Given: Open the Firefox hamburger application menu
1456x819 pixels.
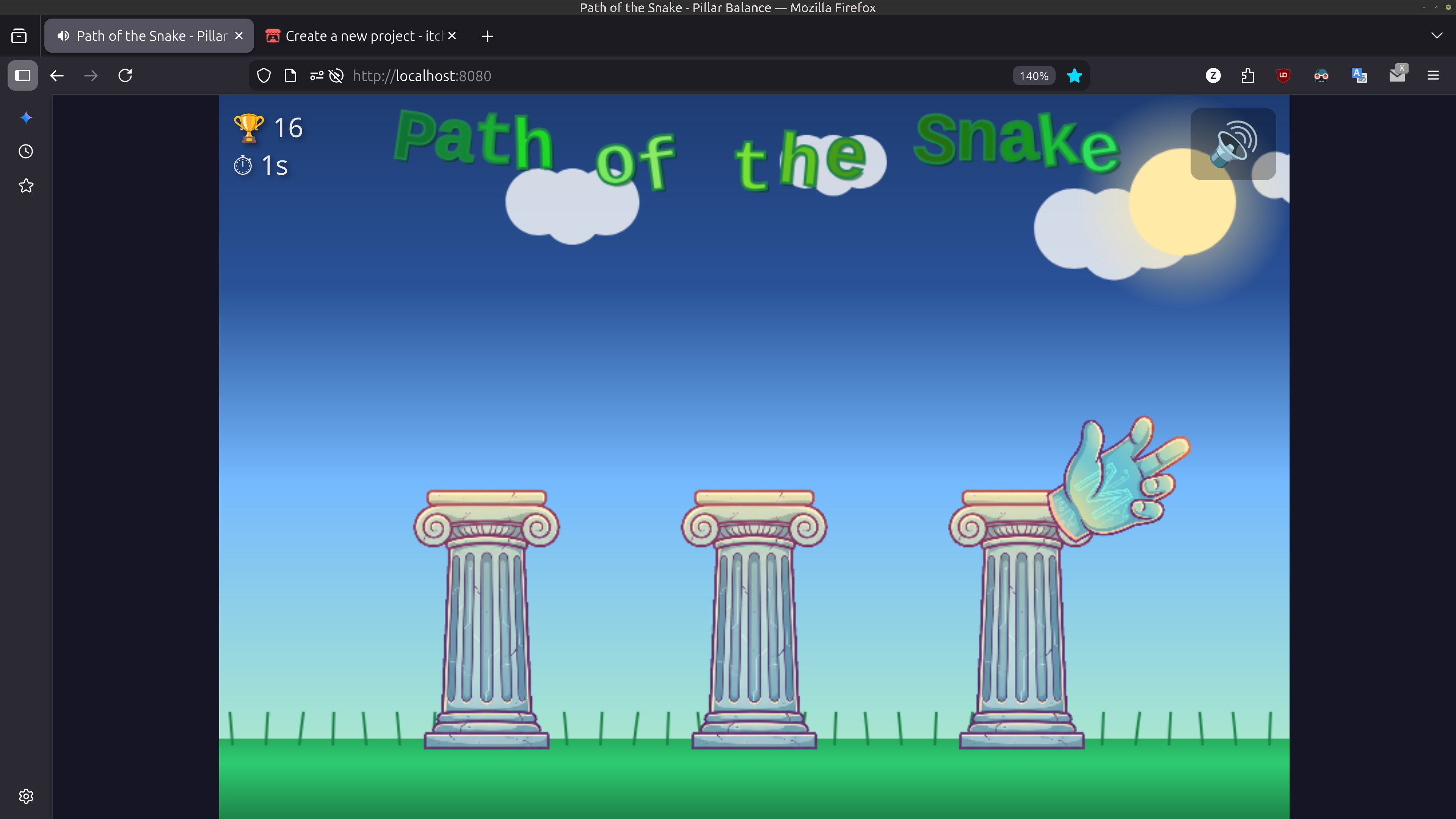Looking at the screenshot, I should 1433,76.
